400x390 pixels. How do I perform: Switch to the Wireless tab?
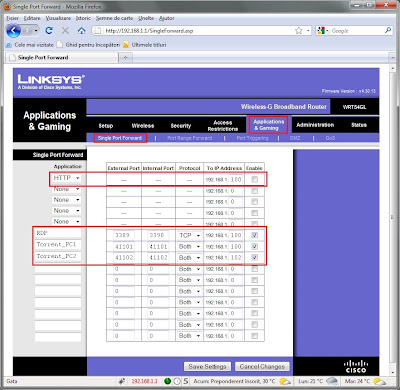coord(143,126)
